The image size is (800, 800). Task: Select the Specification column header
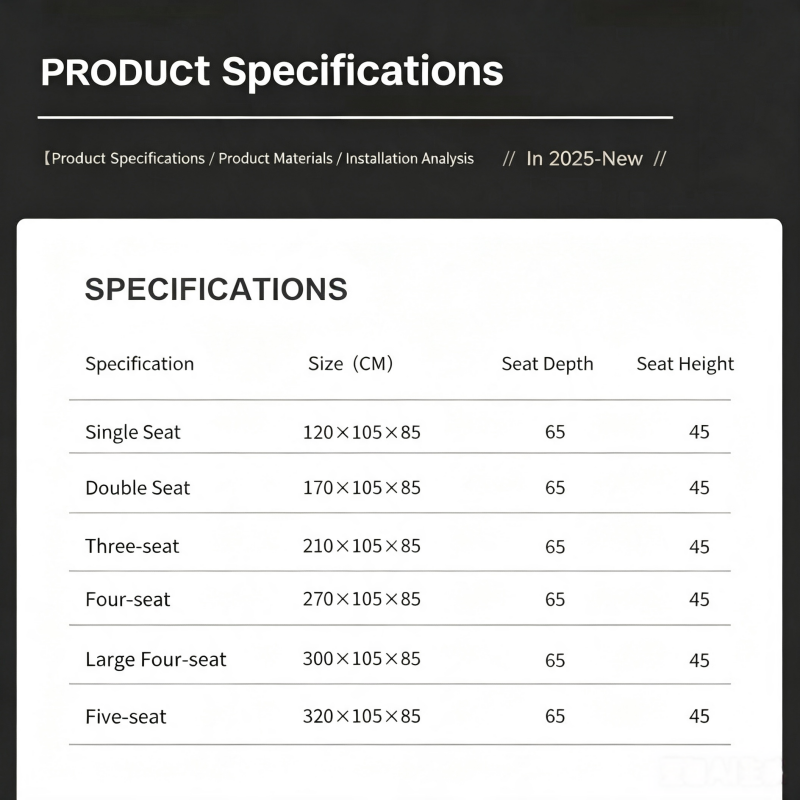139,364
